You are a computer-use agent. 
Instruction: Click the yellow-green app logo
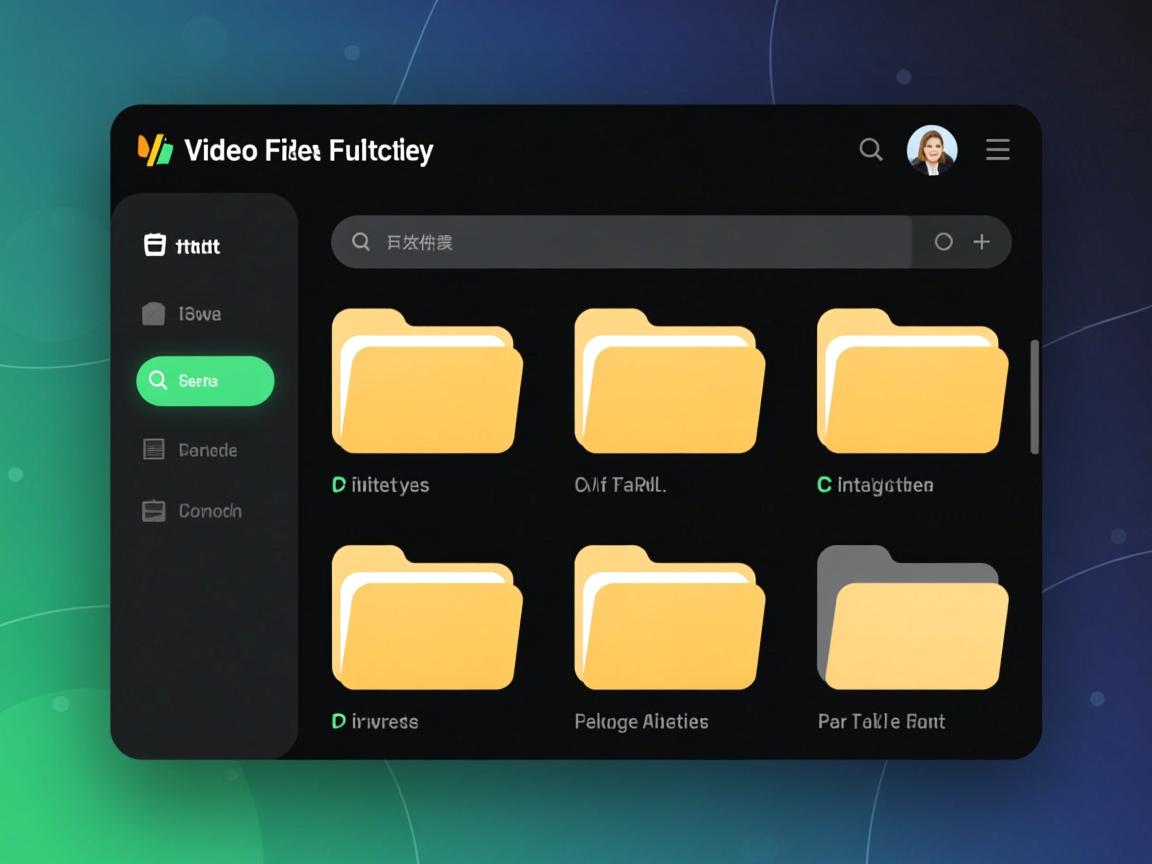pos(155,150)
